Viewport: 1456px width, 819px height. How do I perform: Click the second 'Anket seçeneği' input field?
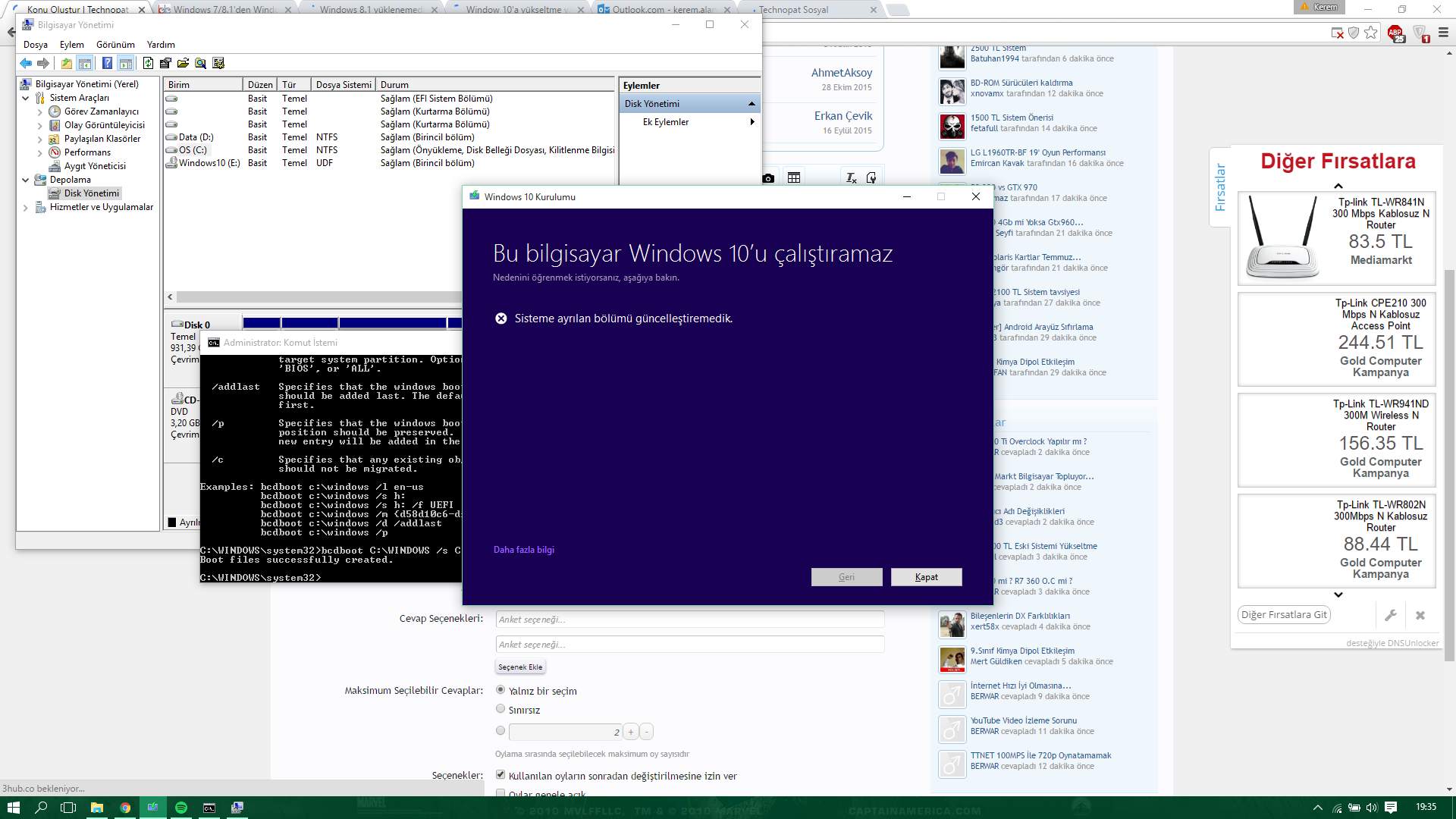690,645
